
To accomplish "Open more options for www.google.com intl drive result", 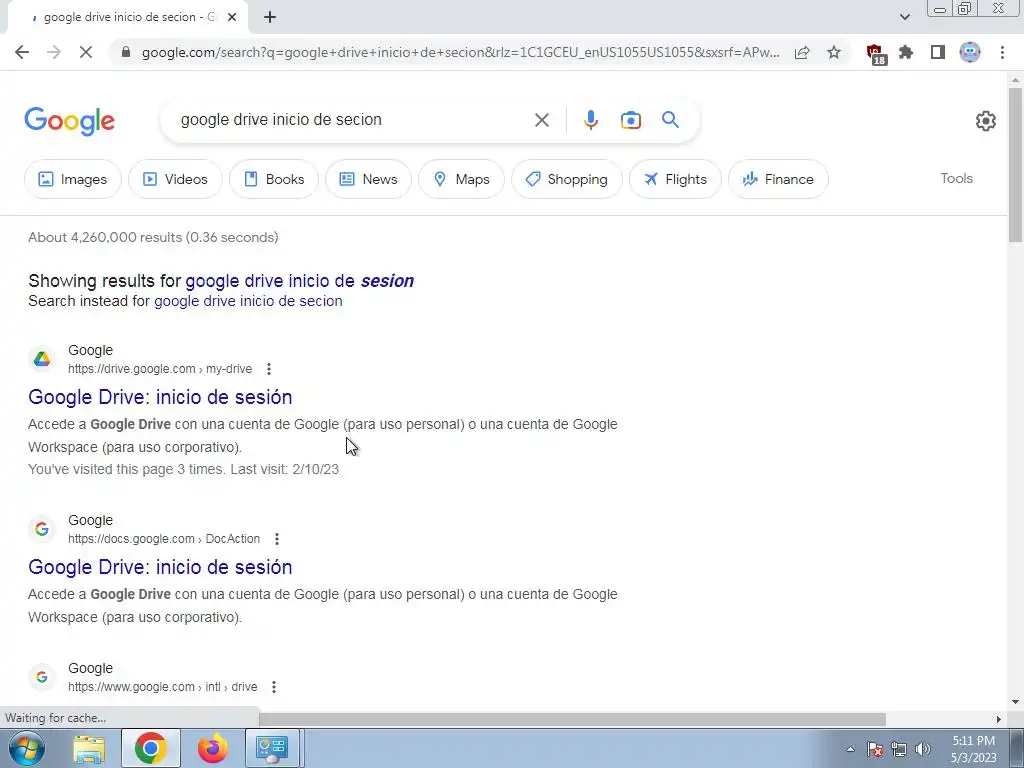I will tap(274, 687).
